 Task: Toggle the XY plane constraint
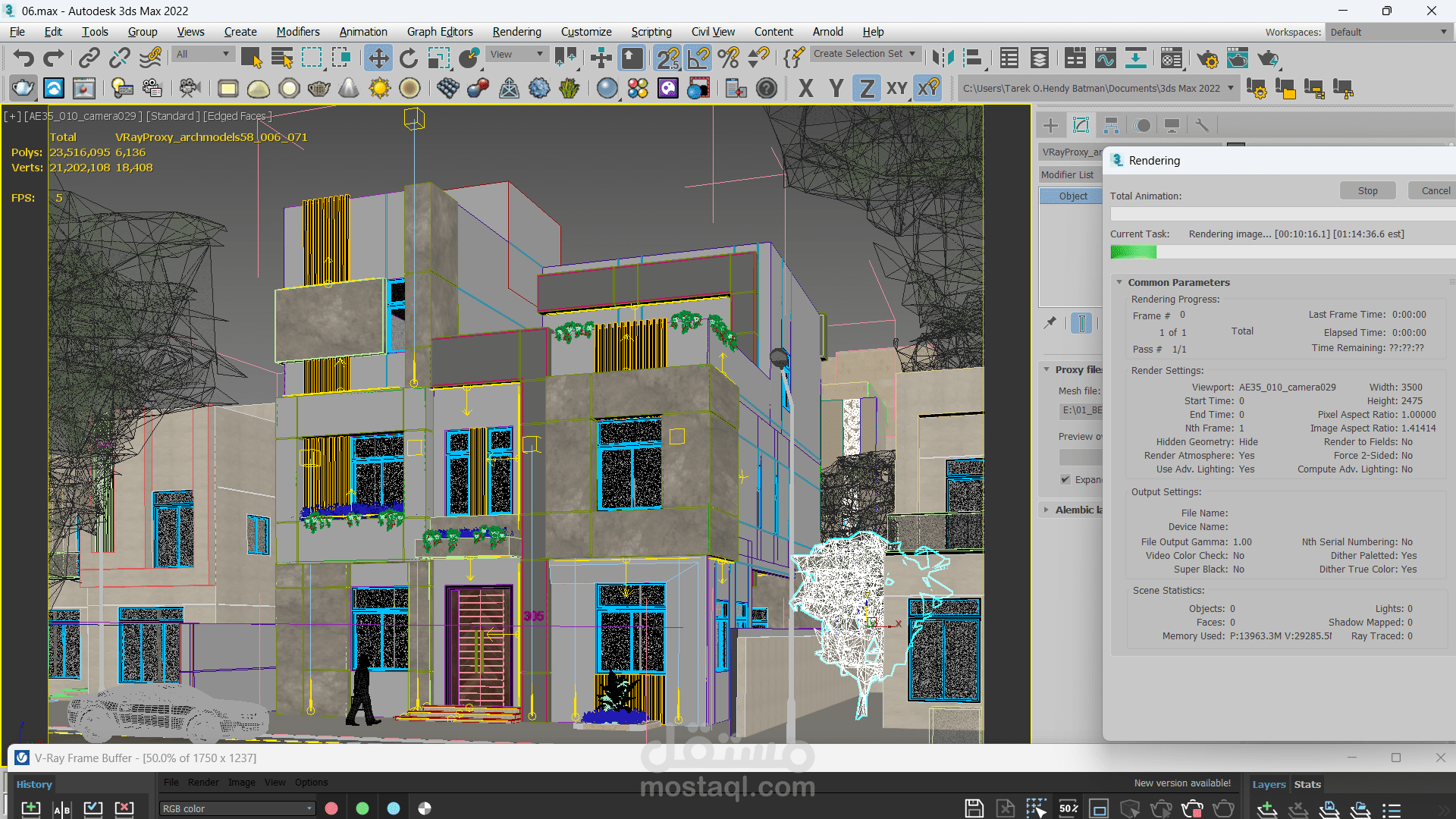[896, 89]
